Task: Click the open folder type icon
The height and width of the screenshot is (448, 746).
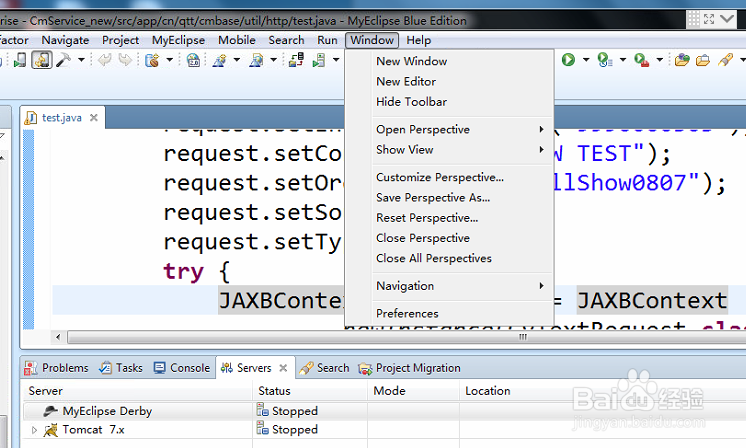Action: coord(703,60)
